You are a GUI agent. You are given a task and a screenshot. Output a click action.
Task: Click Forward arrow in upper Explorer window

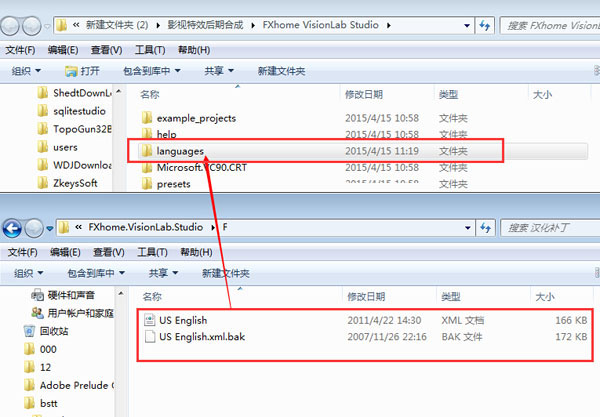[31, 26]
